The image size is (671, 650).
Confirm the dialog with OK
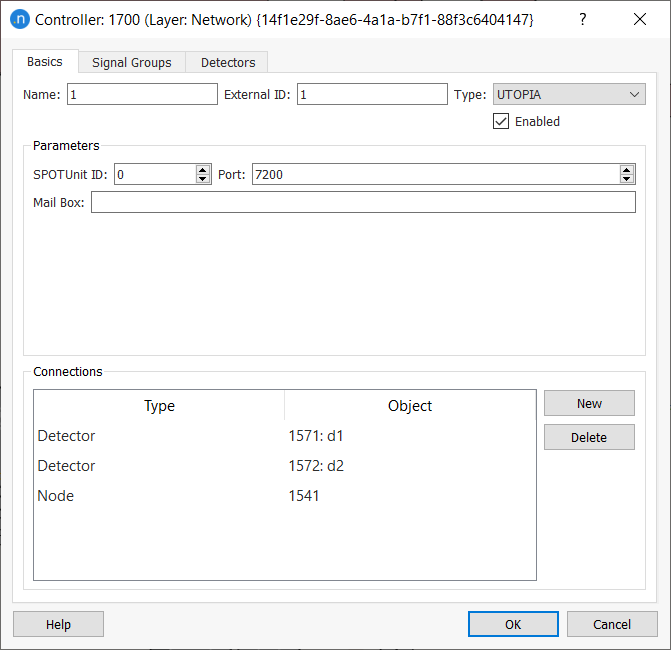(512, 624)
